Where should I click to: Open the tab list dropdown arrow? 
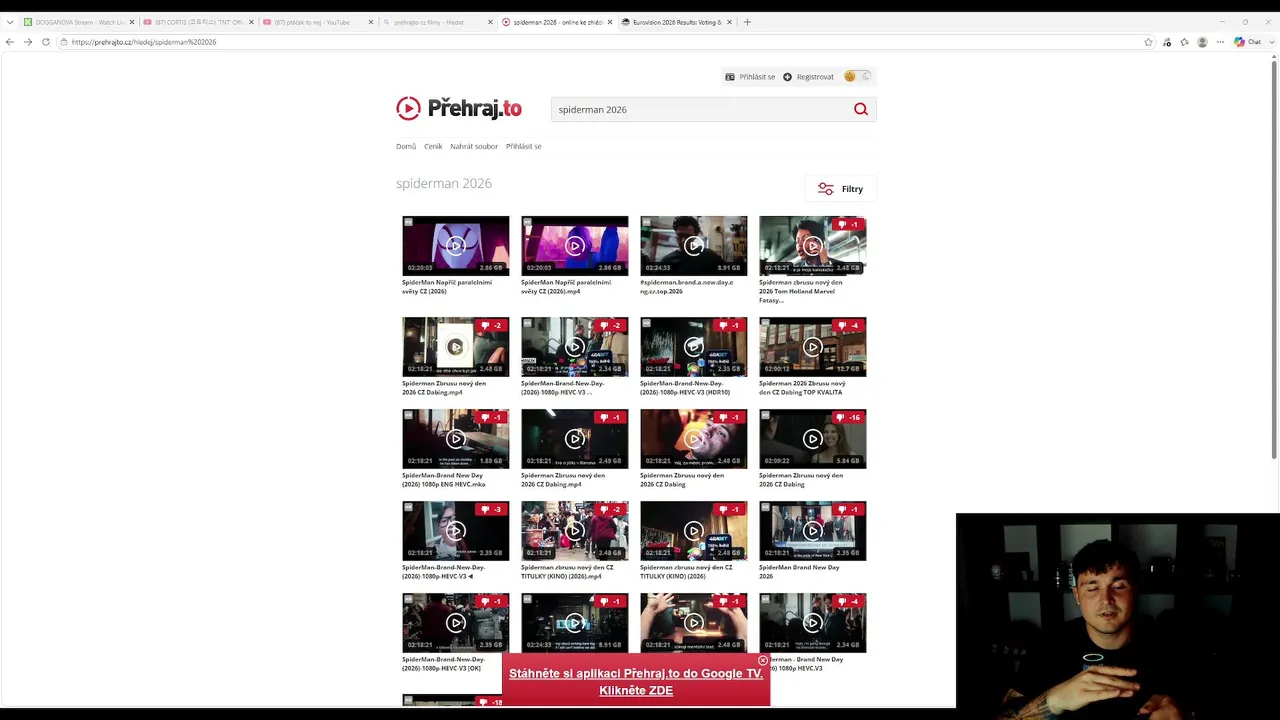(10, 22)
